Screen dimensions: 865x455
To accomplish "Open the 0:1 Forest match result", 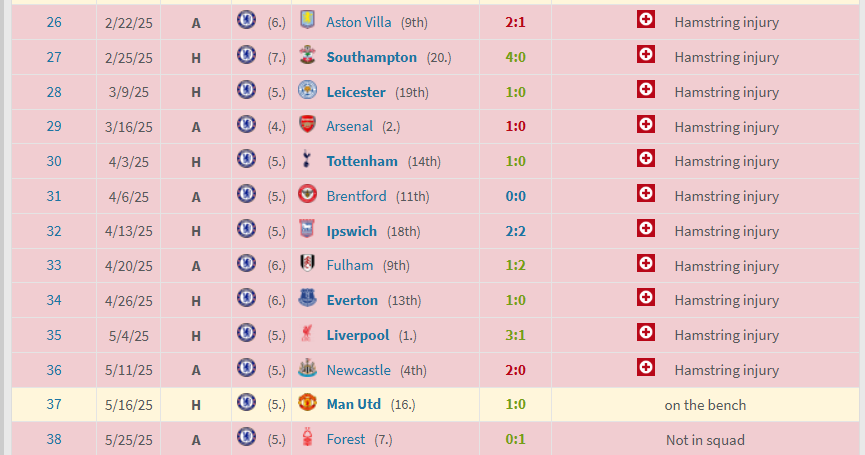I will (515, 440).
